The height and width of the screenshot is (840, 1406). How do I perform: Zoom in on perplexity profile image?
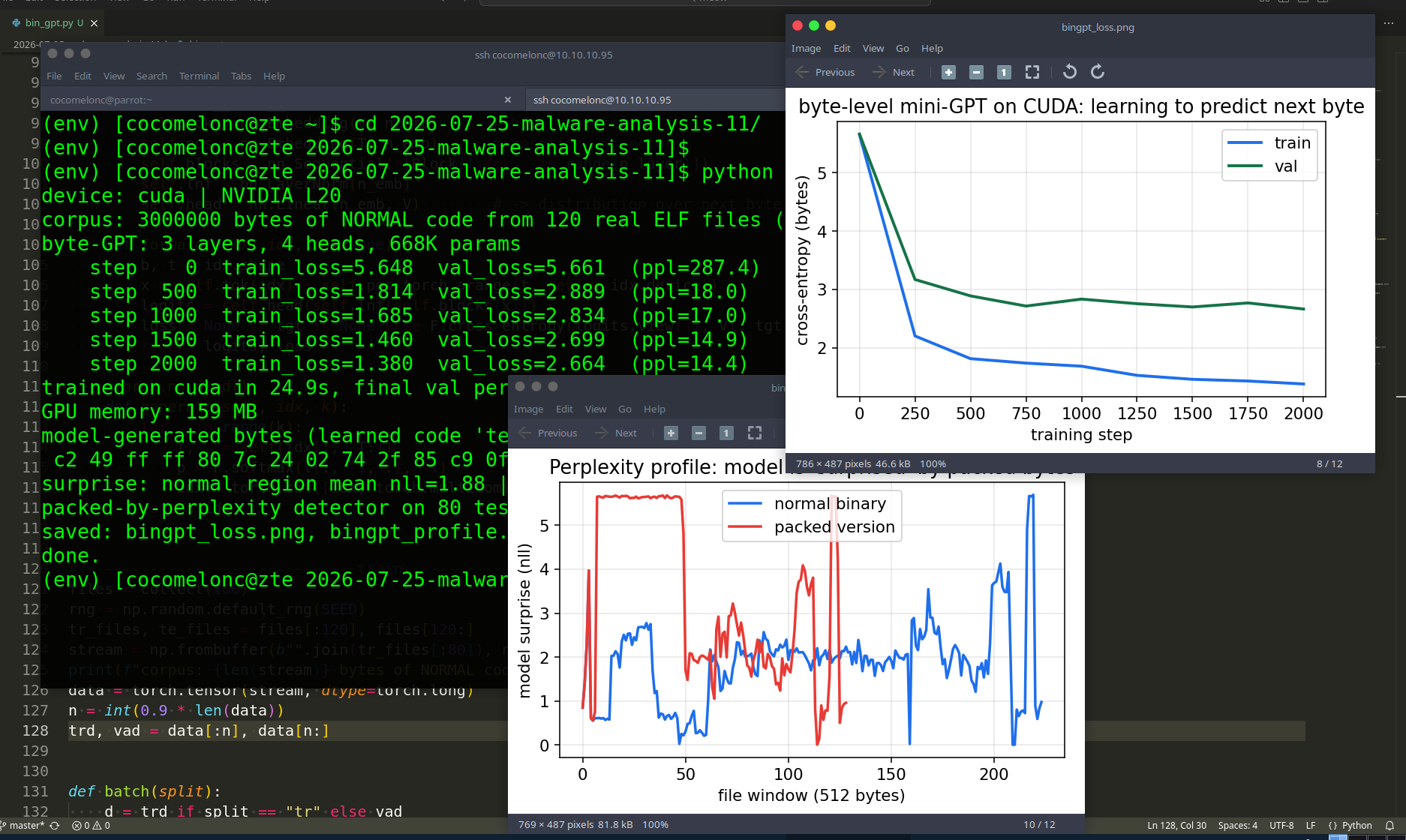point(671,433)
